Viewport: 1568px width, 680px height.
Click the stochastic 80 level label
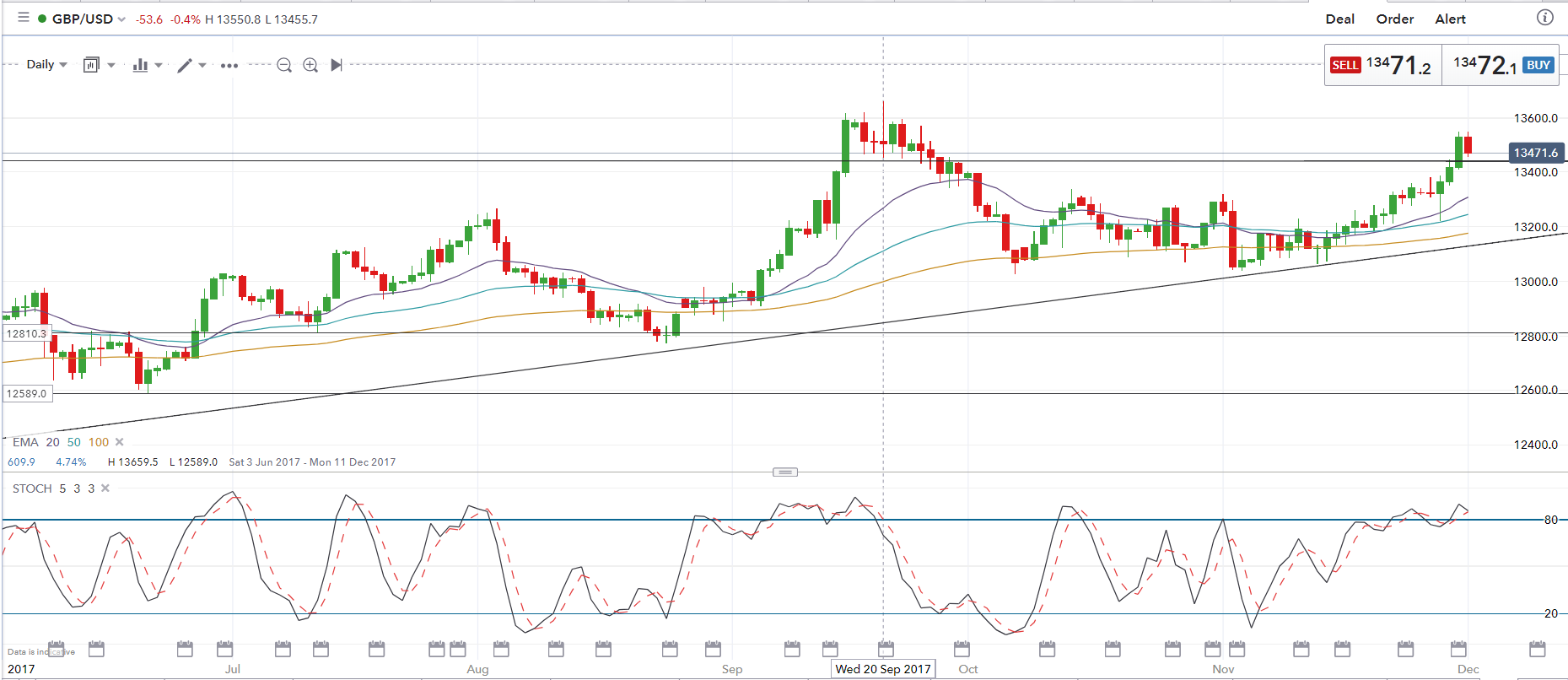click(1551, 520)
